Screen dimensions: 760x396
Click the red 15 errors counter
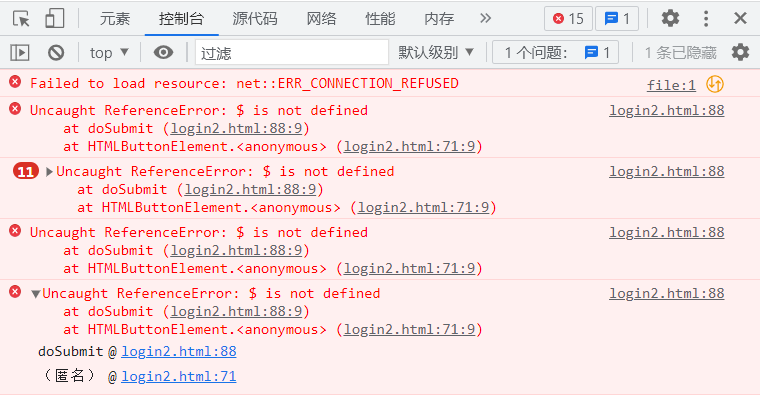[569, 19]
